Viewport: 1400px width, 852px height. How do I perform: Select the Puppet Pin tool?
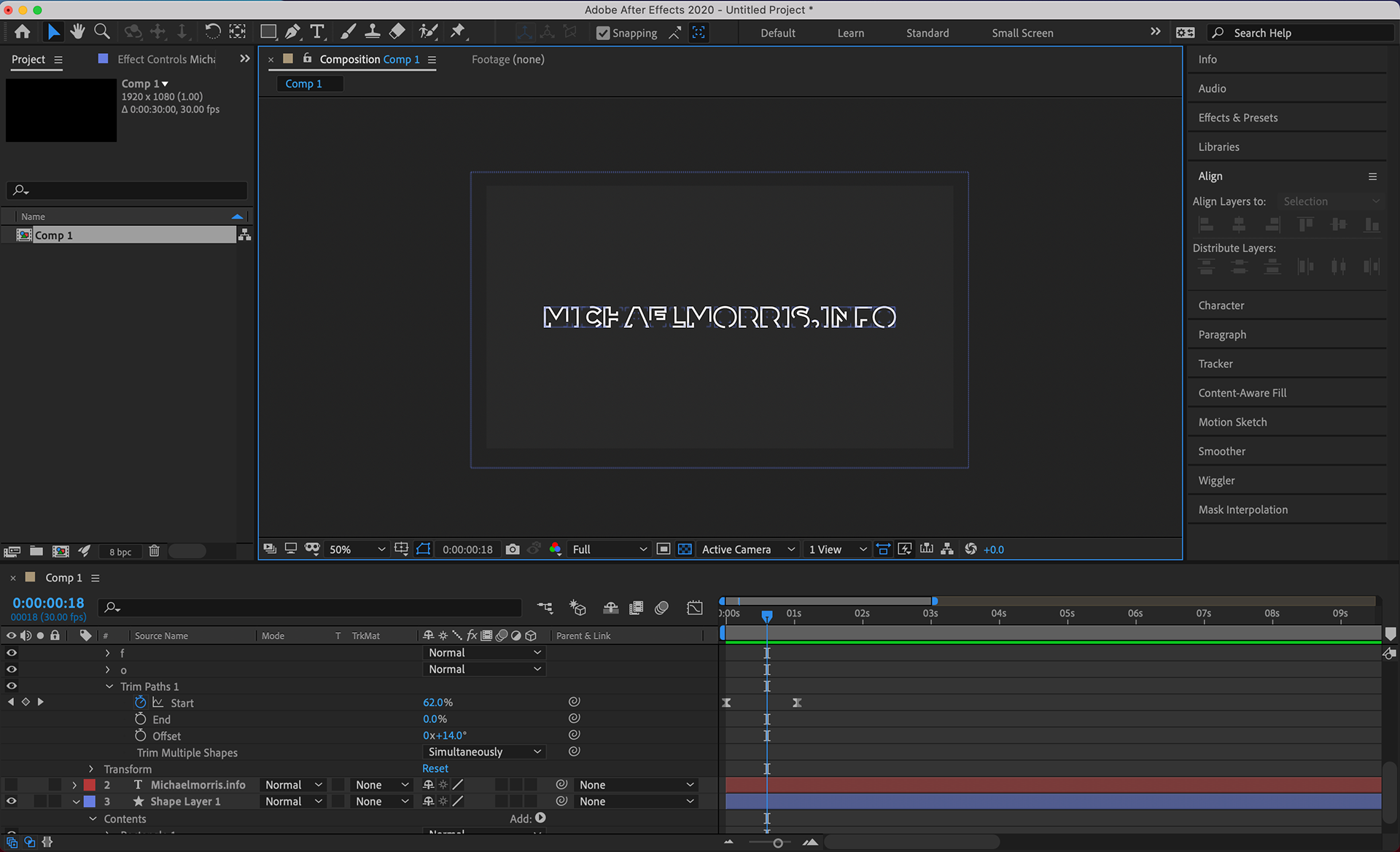click(x=457, y=32)
